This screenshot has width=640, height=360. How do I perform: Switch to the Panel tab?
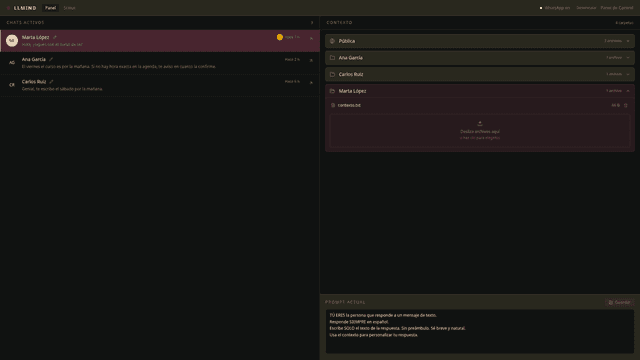pyautogui.click(x=50, y=8)
